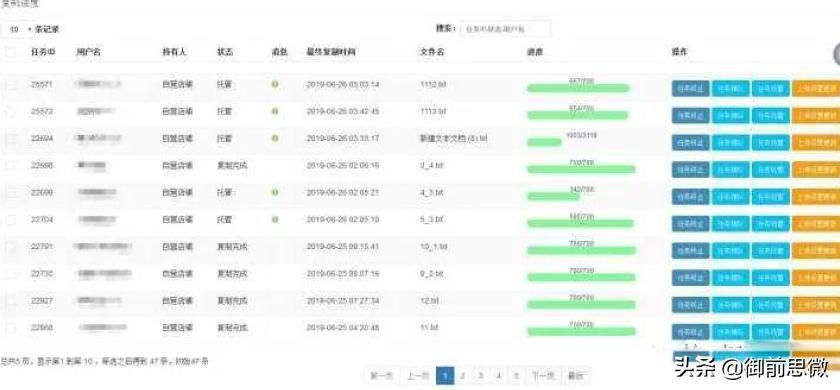Click the file name 12.txt

point(430,301)
